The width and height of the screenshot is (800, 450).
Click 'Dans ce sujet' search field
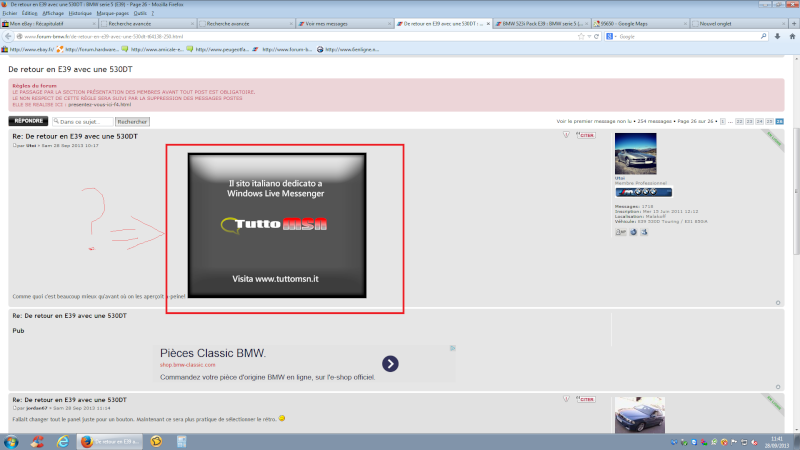[x=83, y=122]
